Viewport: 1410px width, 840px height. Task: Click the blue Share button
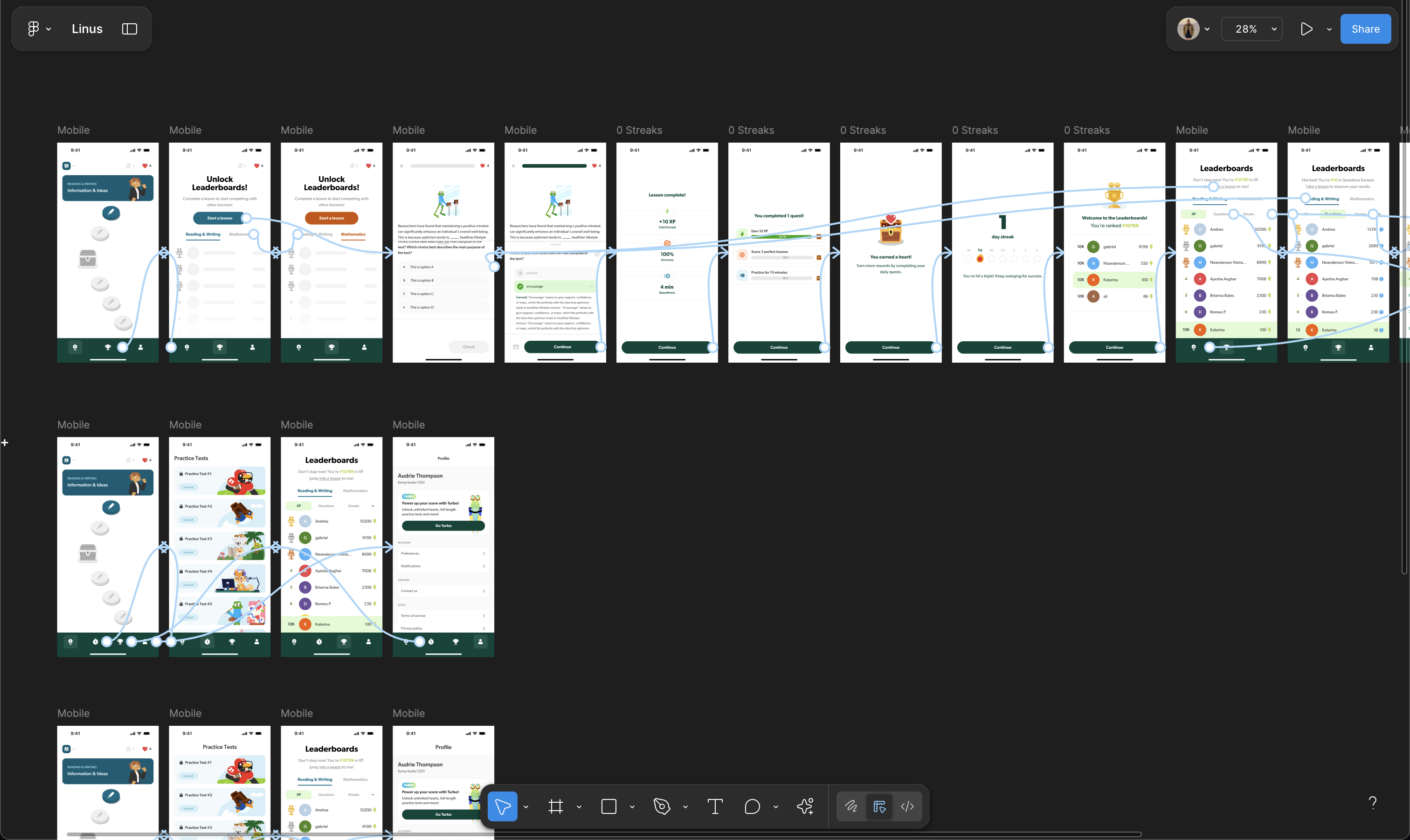point(1365,29)
